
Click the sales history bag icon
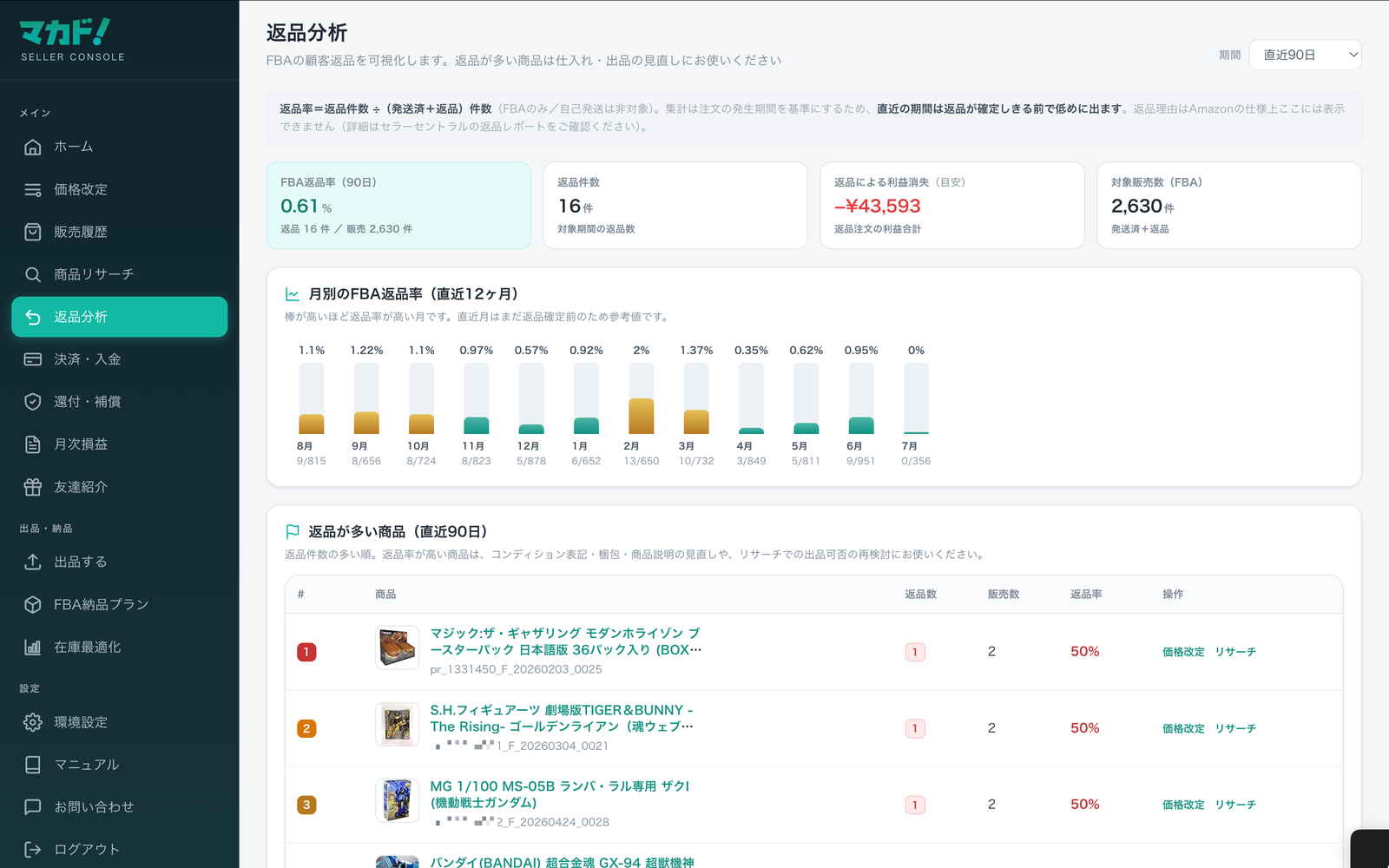tap(33, 232)
